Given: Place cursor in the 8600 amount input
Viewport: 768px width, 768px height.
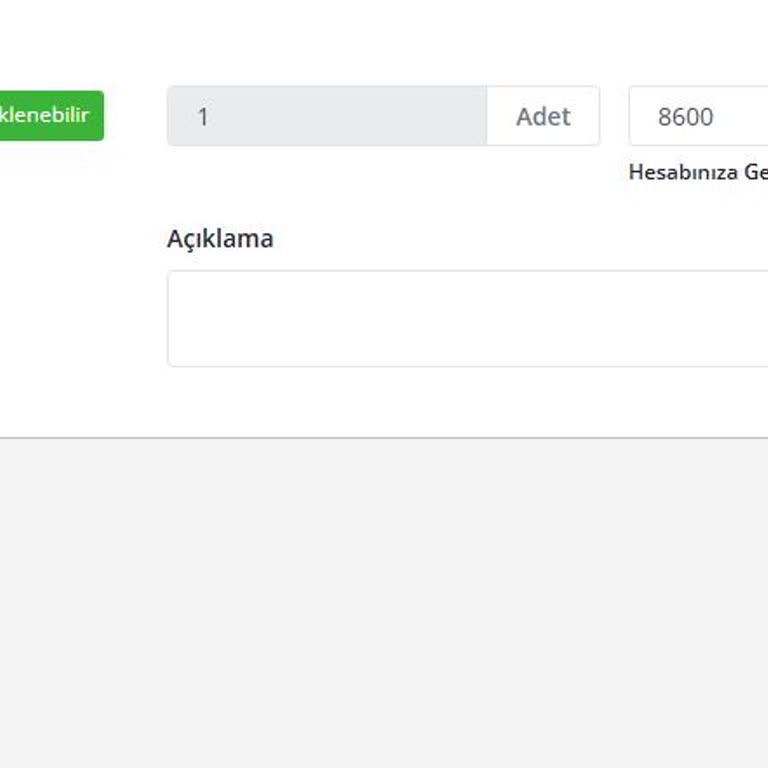Looking at the screenshot, I should click(700, 116).
